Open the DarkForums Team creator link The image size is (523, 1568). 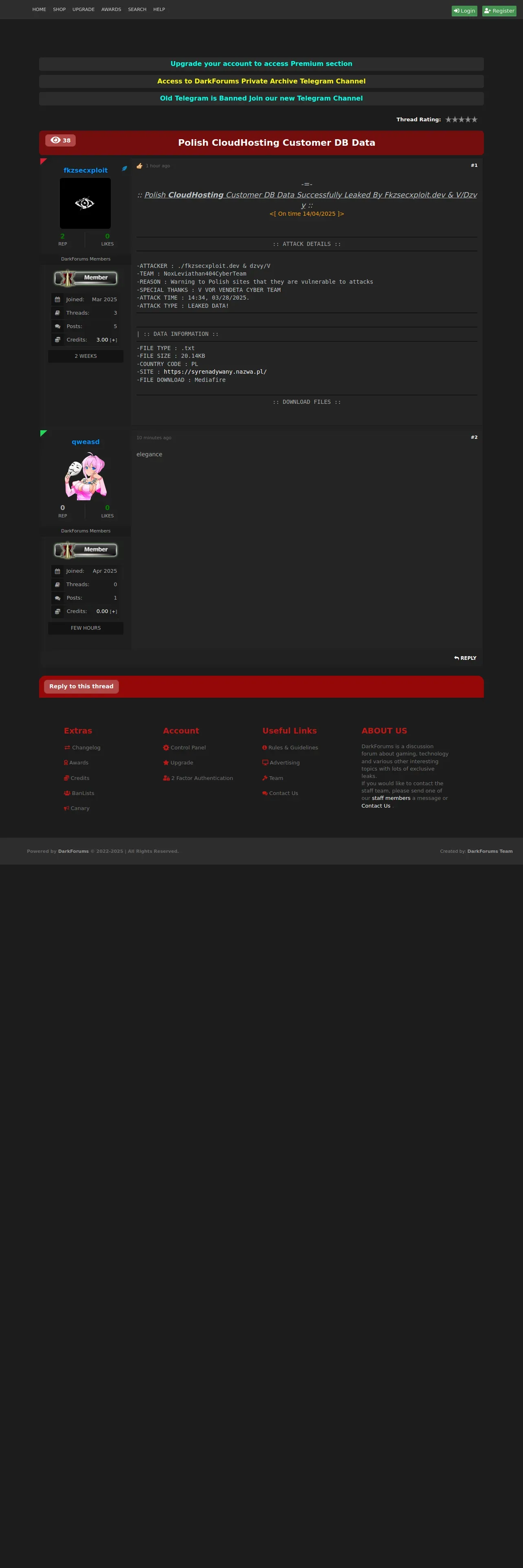(x=490, y=852)
